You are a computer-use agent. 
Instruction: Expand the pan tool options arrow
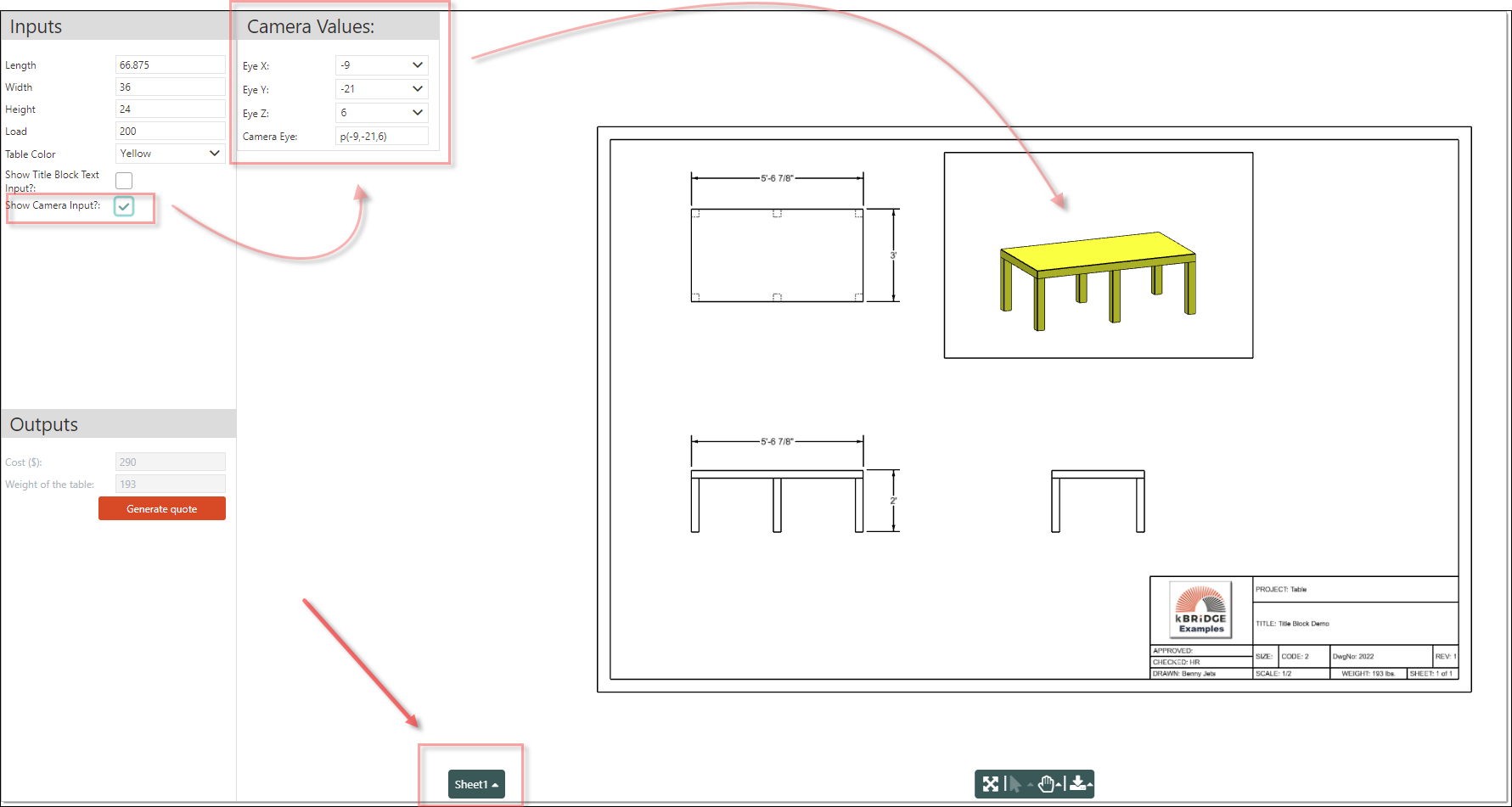1059,785
